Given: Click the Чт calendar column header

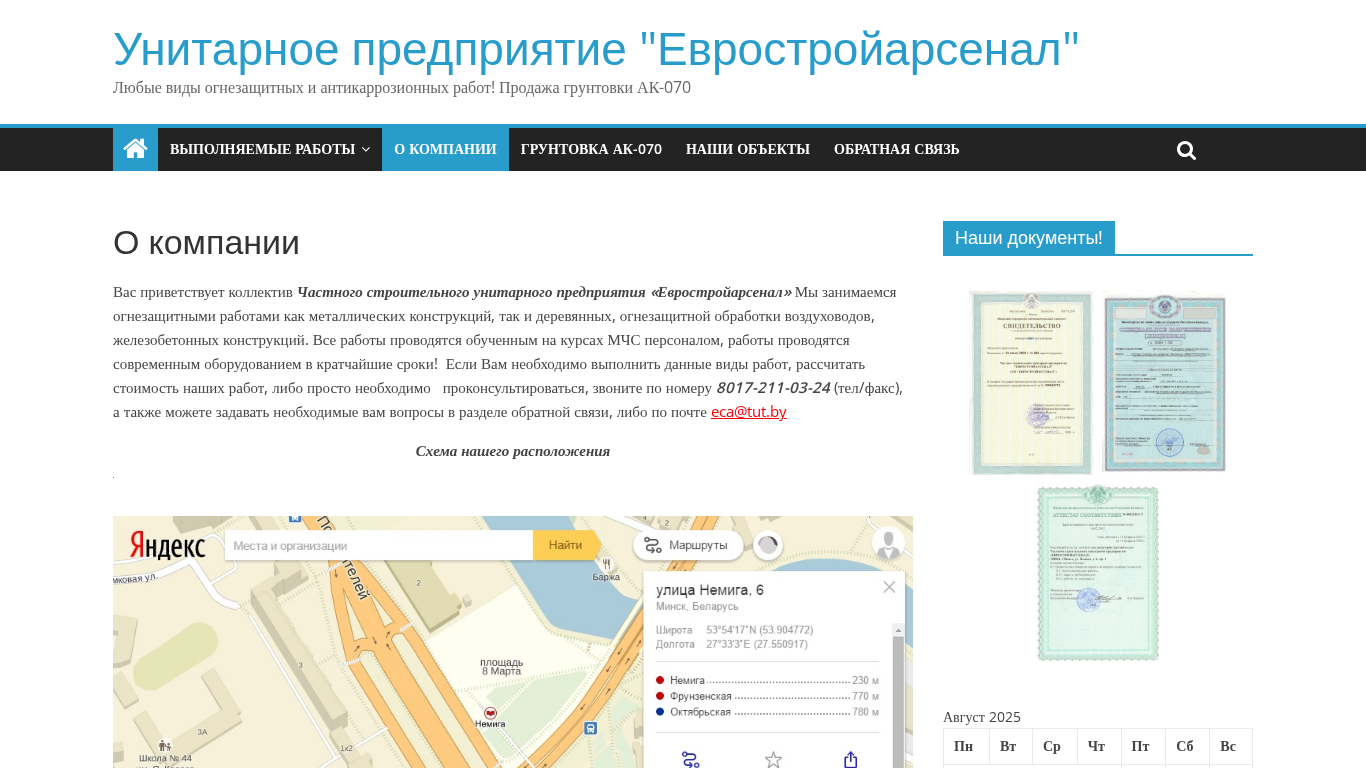Looking at the screenshot, I should 1099,747.
